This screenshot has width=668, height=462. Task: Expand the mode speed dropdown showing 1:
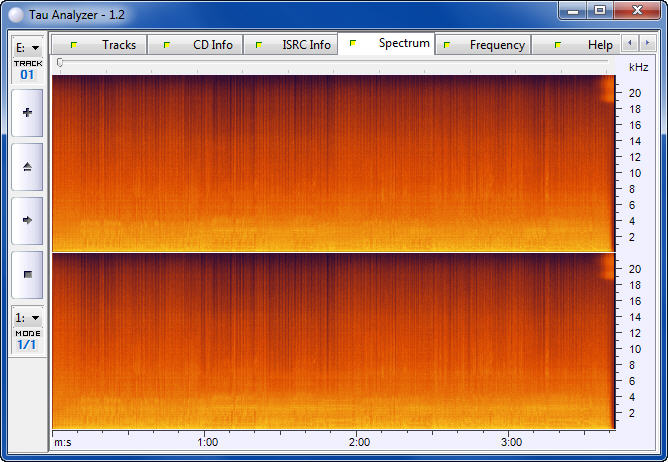point(27,318)
